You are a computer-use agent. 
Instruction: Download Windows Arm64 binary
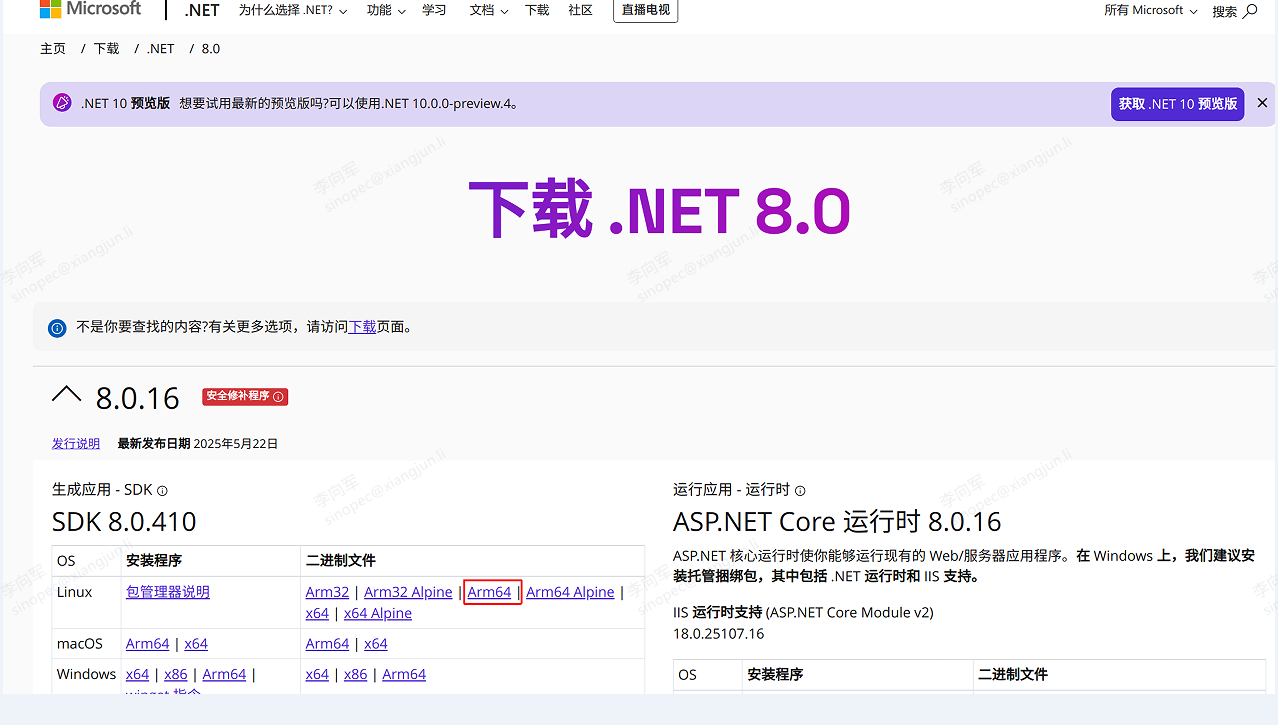[404, 674]
